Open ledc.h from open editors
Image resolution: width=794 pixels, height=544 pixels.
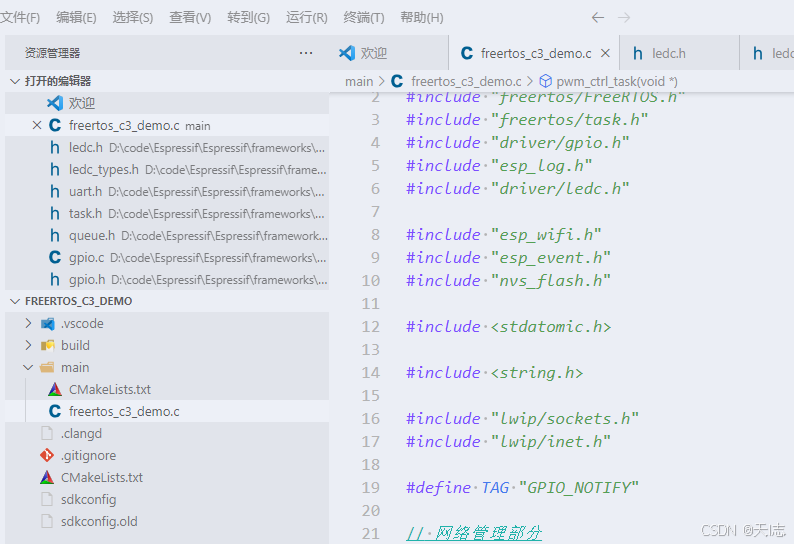pos(167,147)
